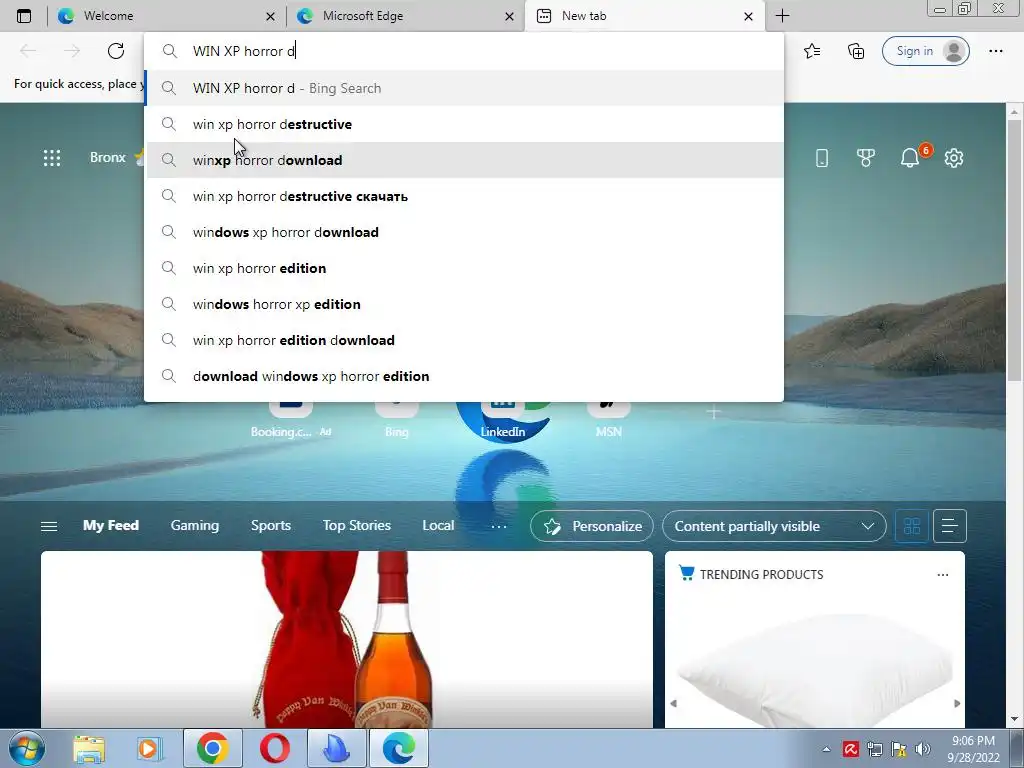Click the Tab actions menu icon
1024x768 pixels.
[x=24, y=16]
